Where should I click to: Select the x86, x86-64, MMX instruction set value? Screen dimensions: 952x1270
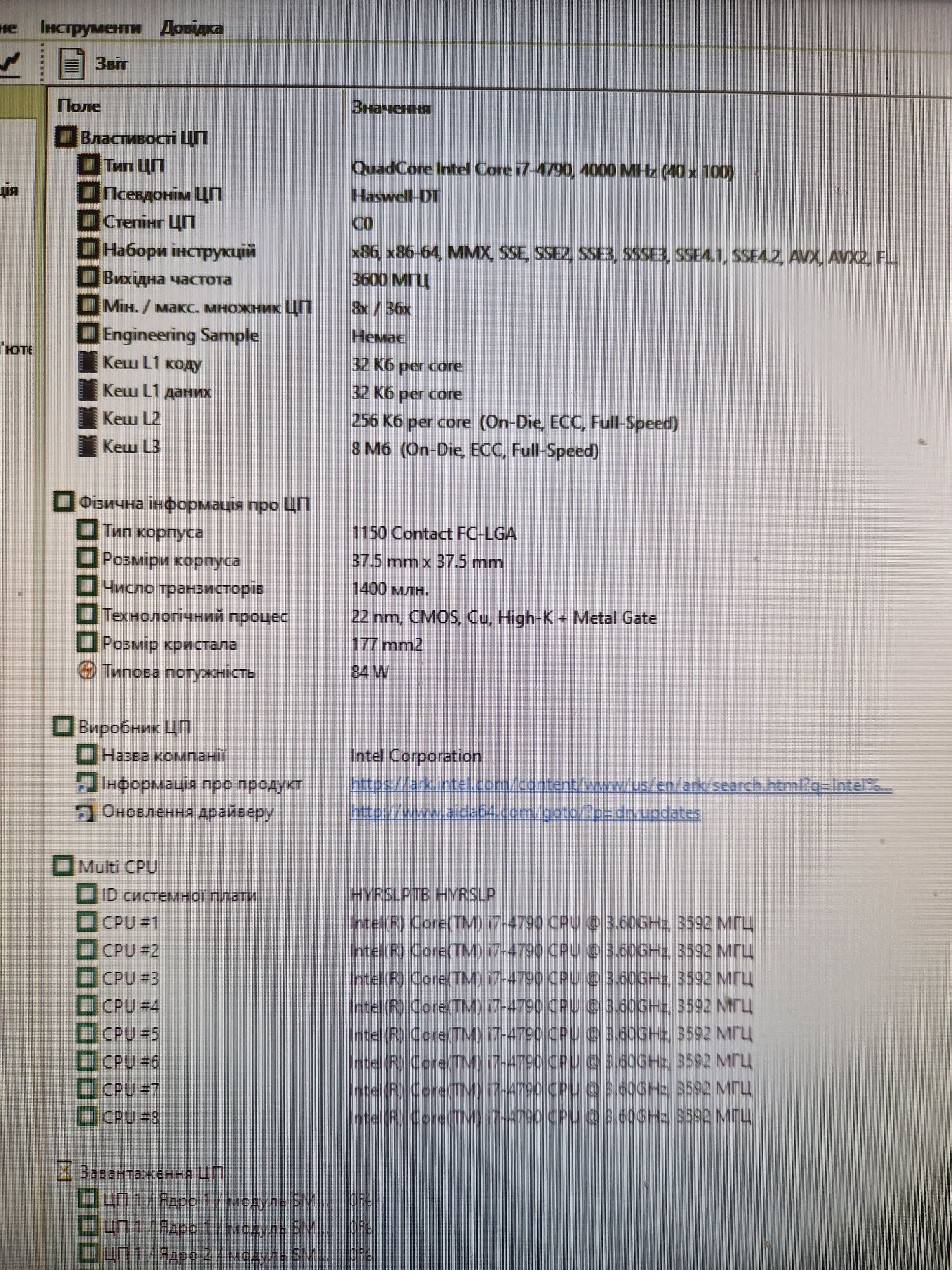click(625, 255)
